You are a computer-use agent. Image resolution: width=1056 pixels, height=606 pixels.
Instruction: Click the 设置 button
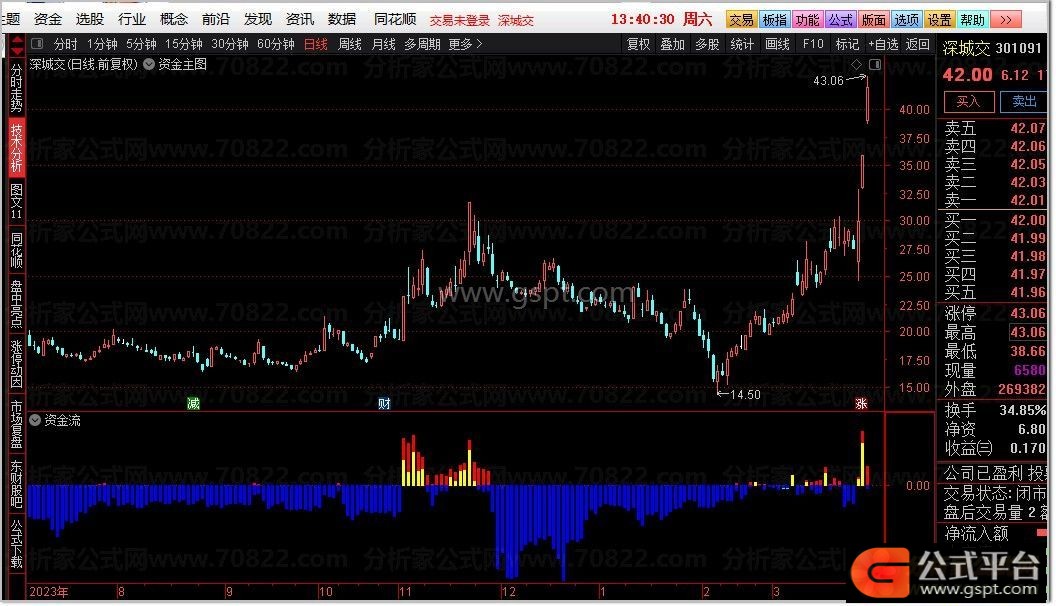(x=939, y=20)
